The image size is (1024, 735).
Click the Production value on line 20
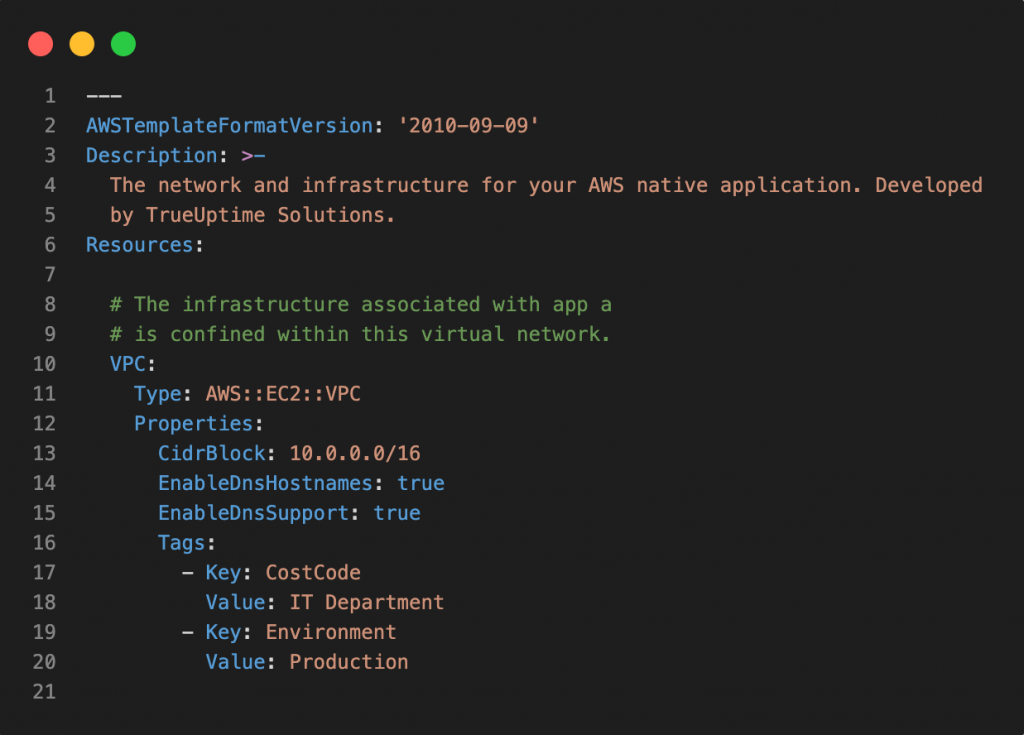pos(348,662)
